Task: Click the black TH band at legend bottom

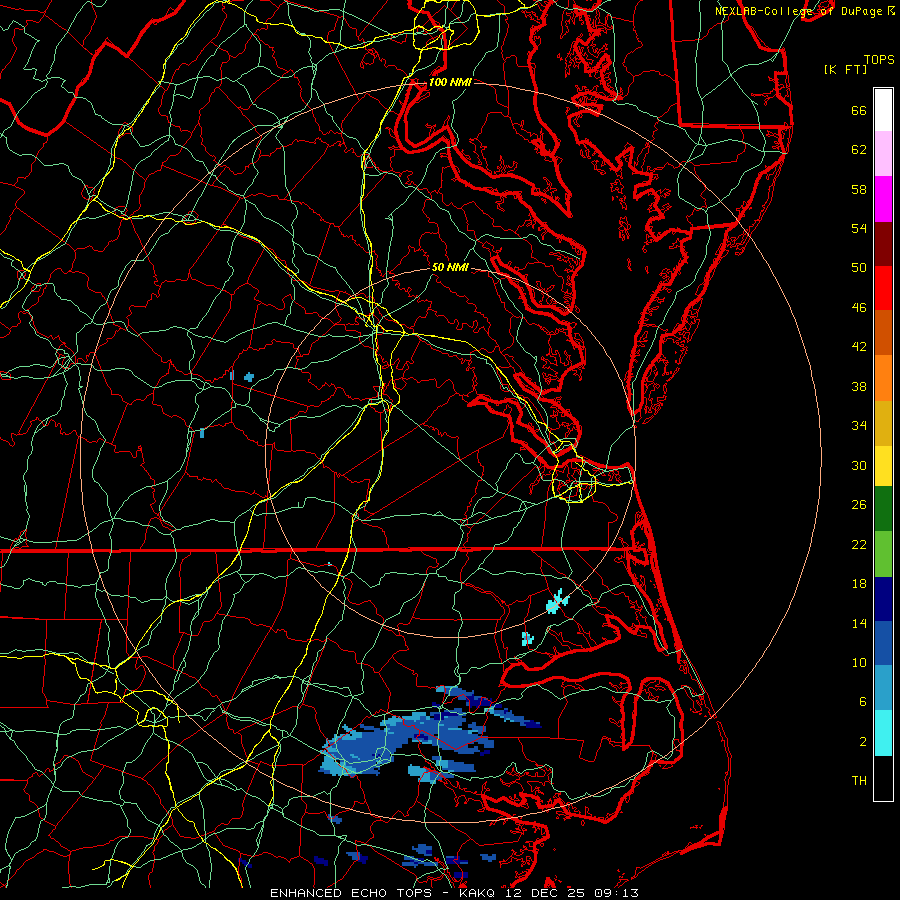Action: [x=883, y=778]
